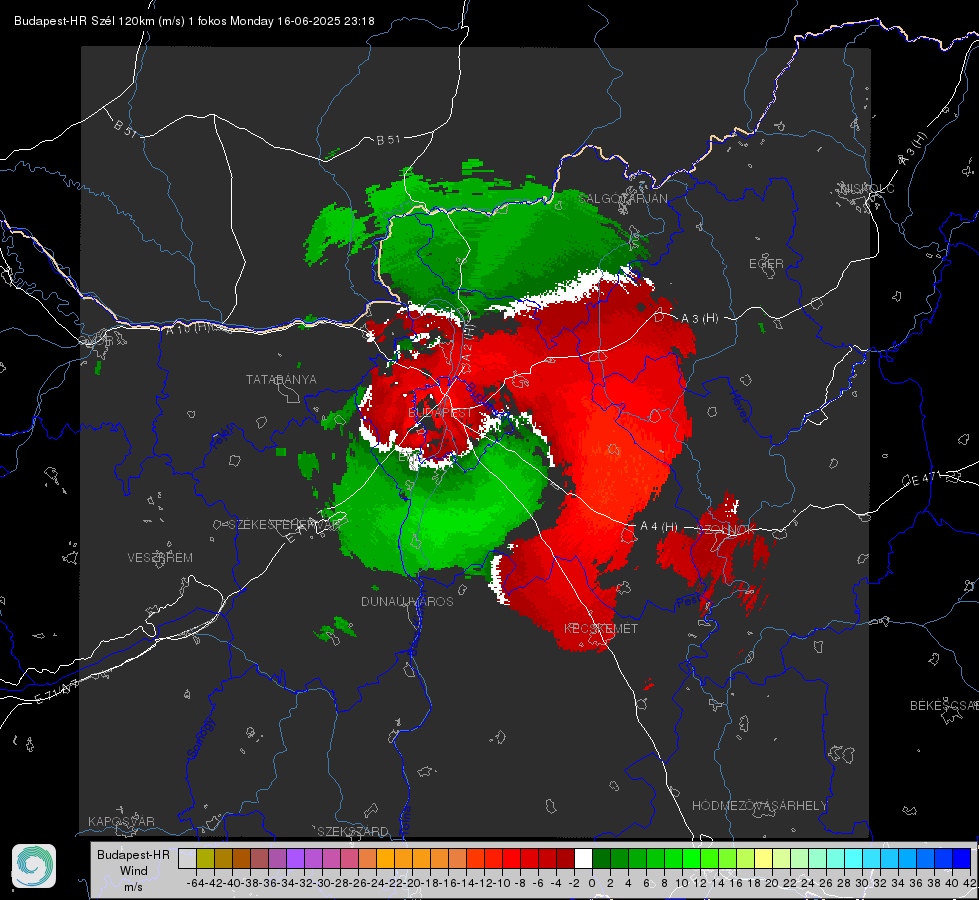
Task: Click the HÓDMEZŐVÁSÁRHELY city label
Action: (x=759, y=806)
